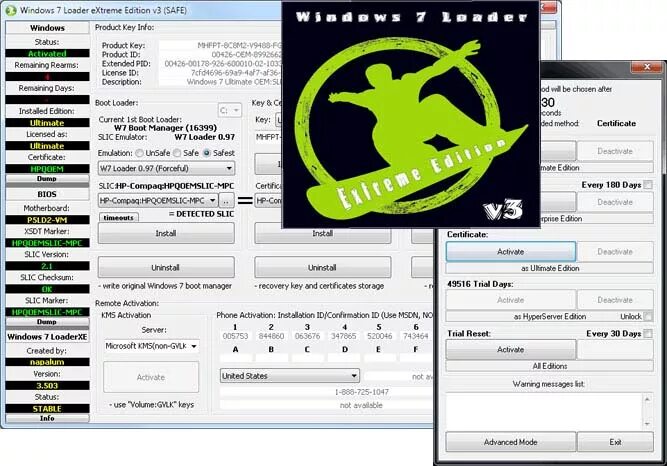Screen dimensions: 667x466
Task: Click Install under the Boot Loader section
Action: [x=166, y=233]
